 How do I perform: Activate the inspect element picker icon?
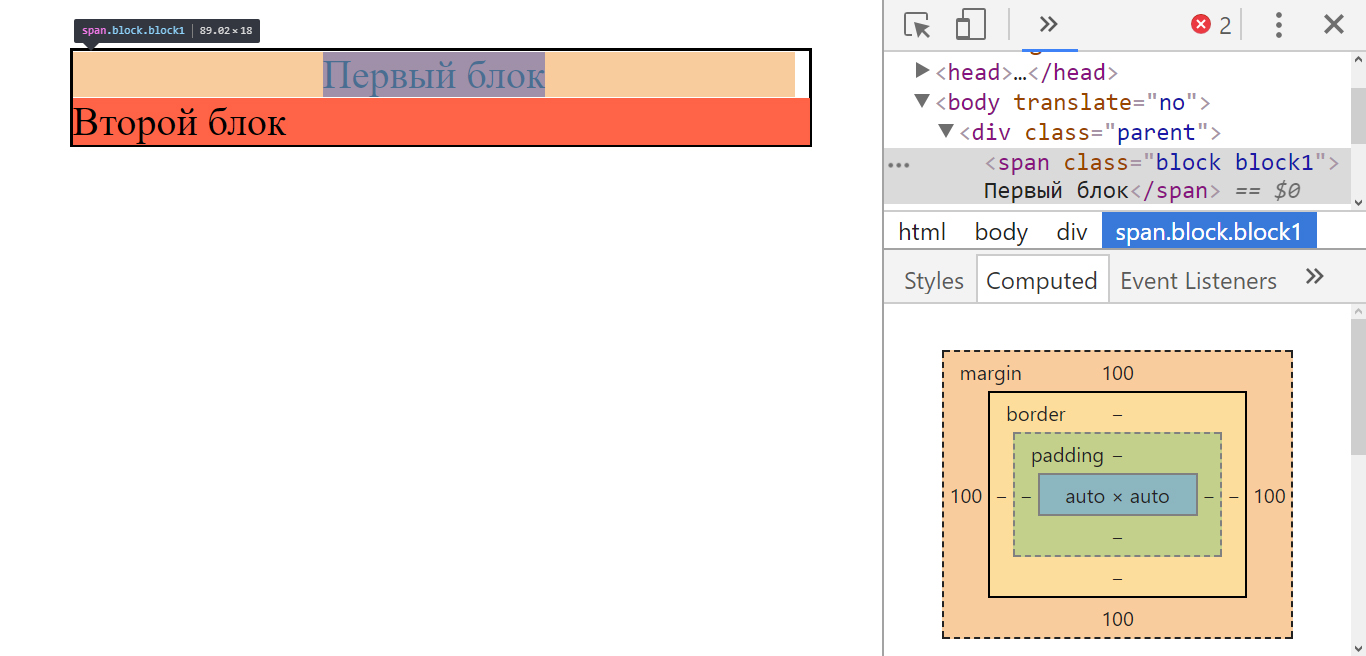(916, 25)
